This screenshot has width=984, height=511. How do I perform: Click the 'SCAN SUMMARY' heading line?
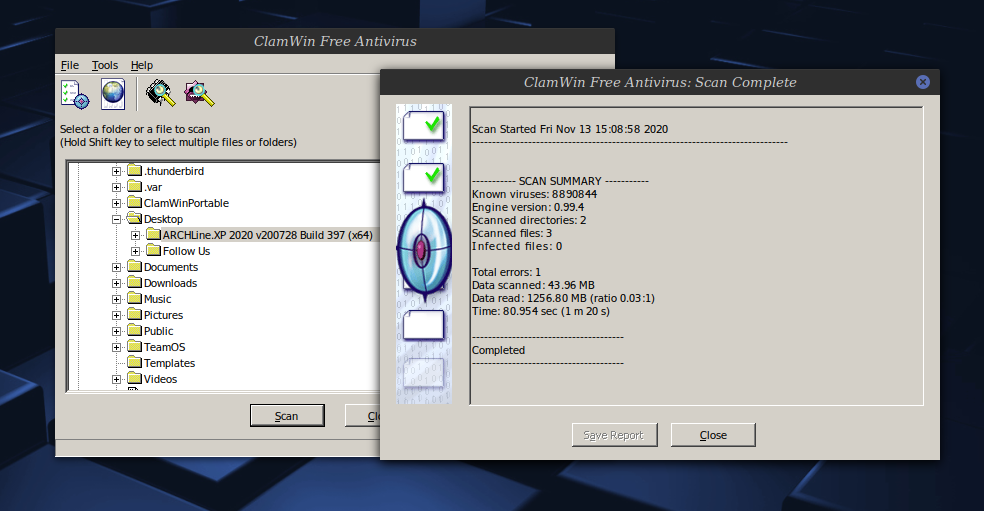pos(560,181)
